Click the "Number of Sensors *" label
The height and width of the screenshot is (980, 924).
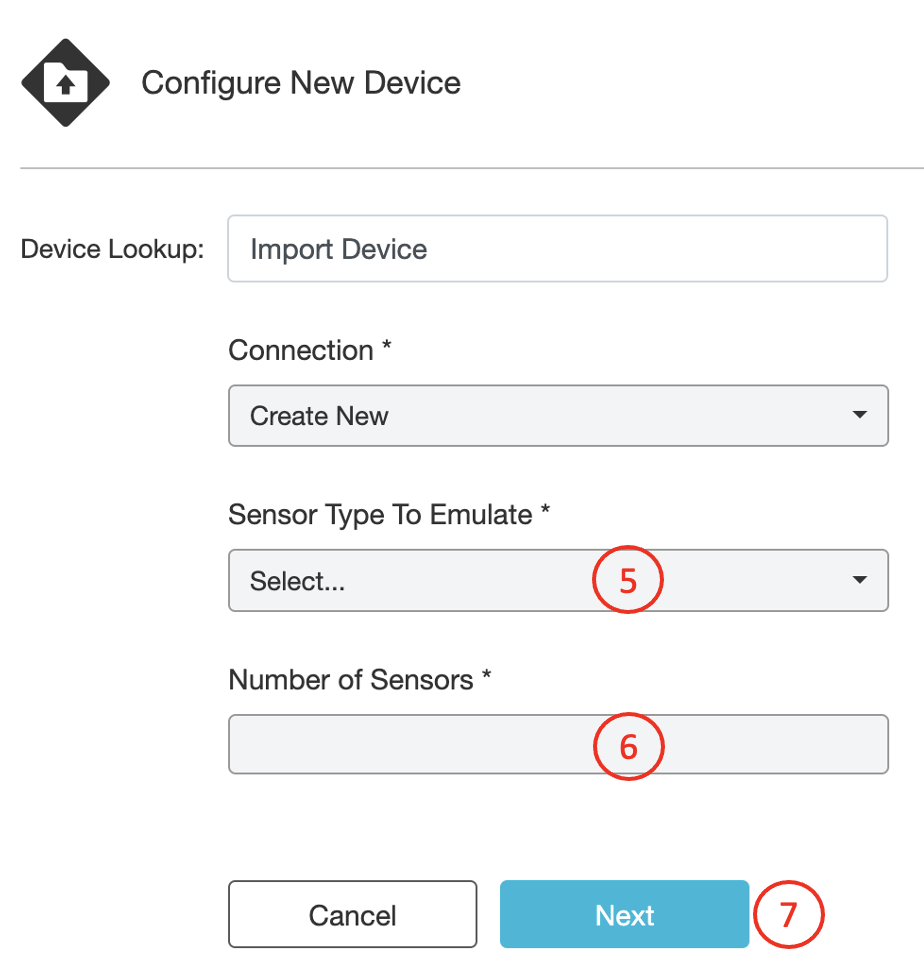(360, 680)
